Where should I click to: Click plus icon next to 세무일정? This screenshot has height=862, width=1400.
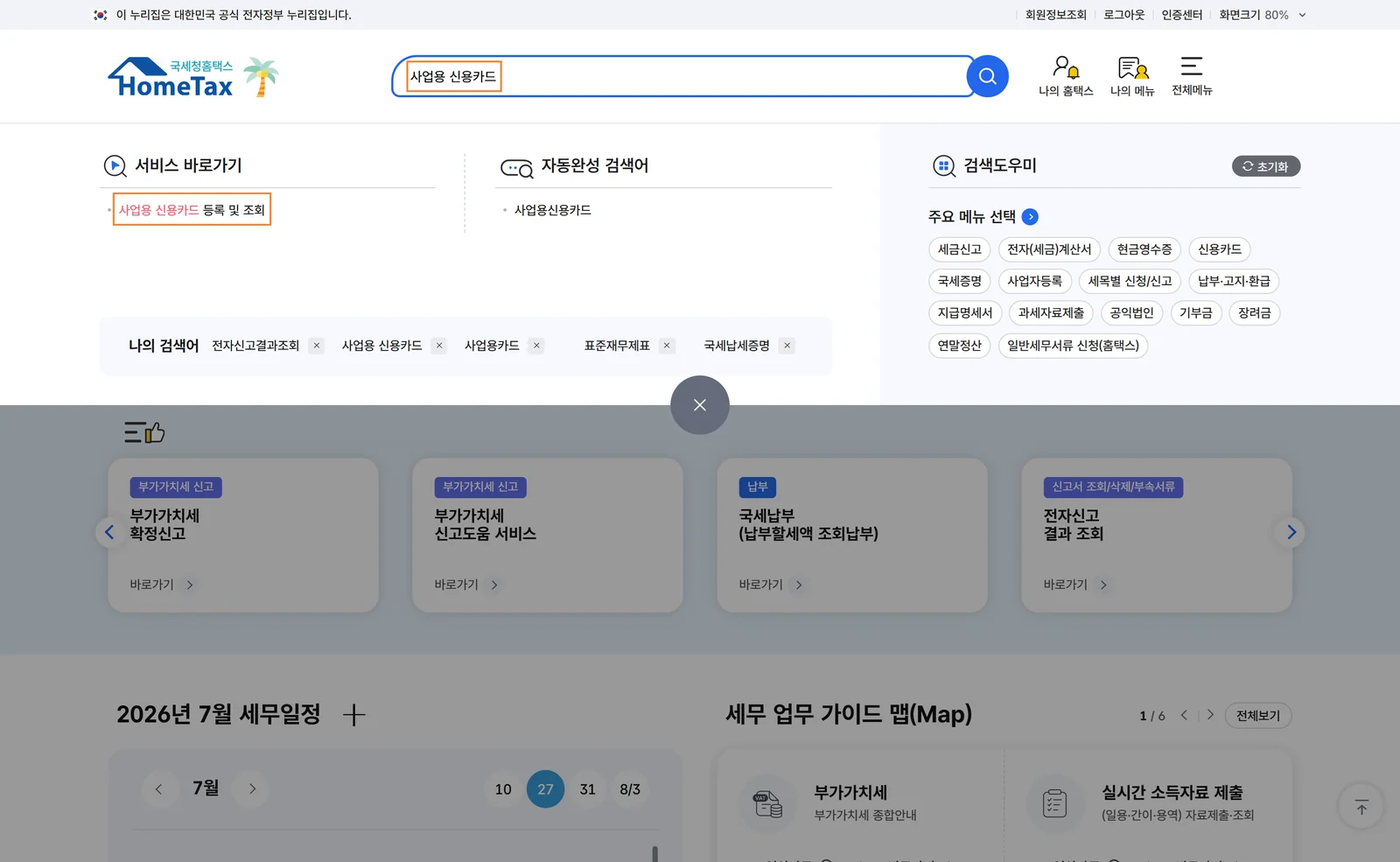354,715
